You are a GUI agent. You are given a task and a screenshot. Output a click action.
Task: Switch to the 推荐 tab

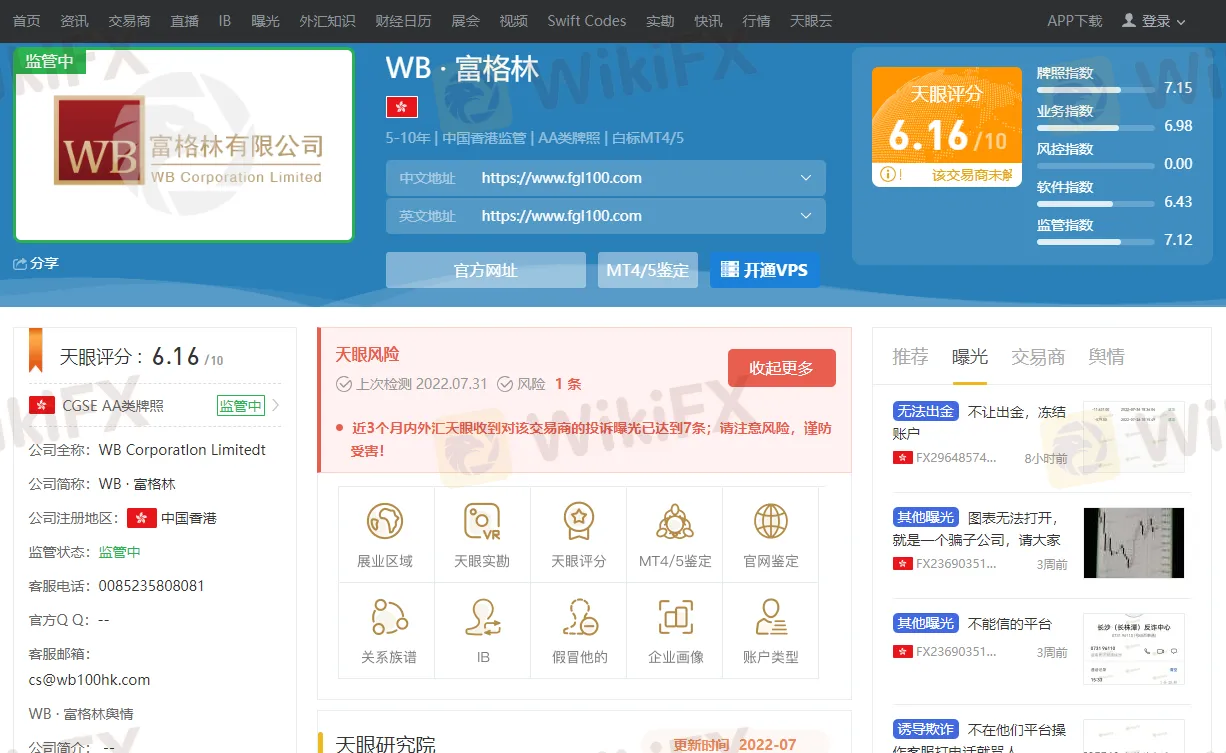910,357
